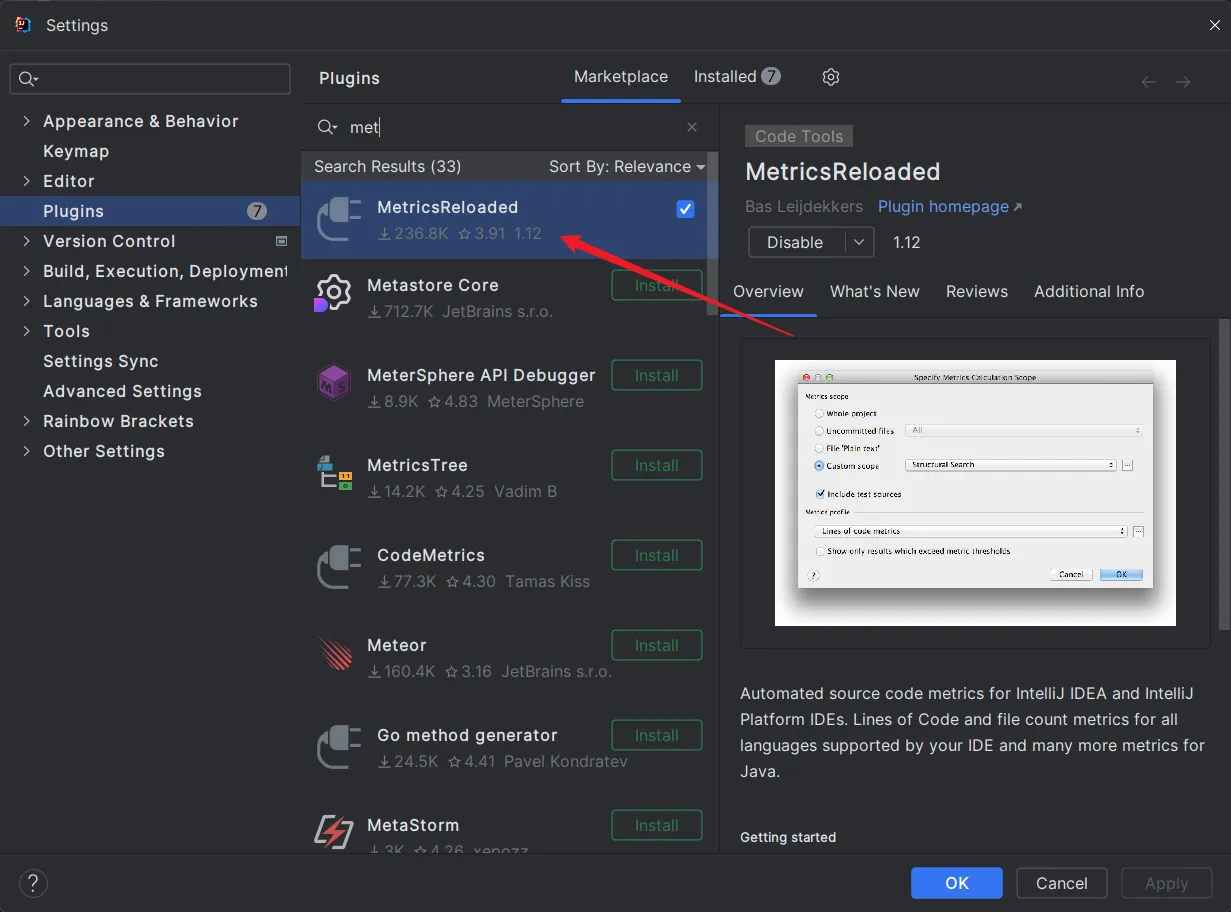Open search history magnifier in plugin search
This screenshot has width=1231, height=912.
coord(327,127)
